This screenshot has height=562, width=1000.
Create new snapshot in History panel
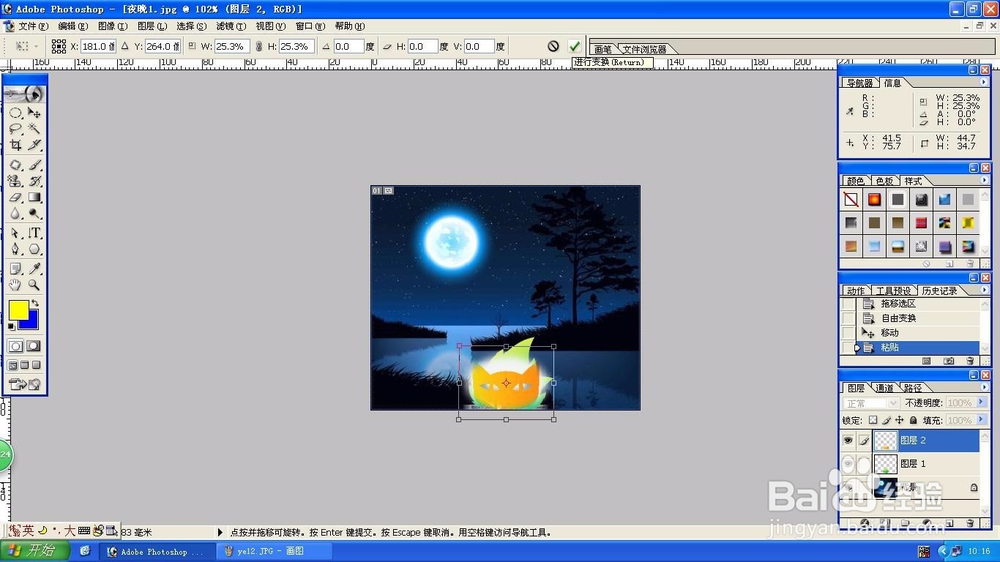[x=949, y=361]
